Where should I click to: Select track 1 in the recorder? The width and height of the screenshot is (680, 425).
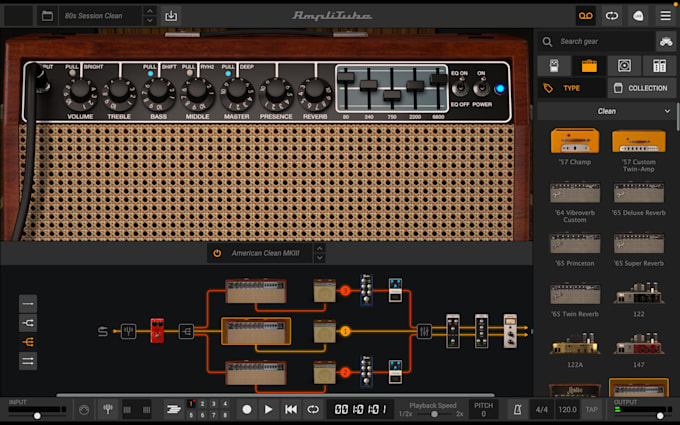191,404
